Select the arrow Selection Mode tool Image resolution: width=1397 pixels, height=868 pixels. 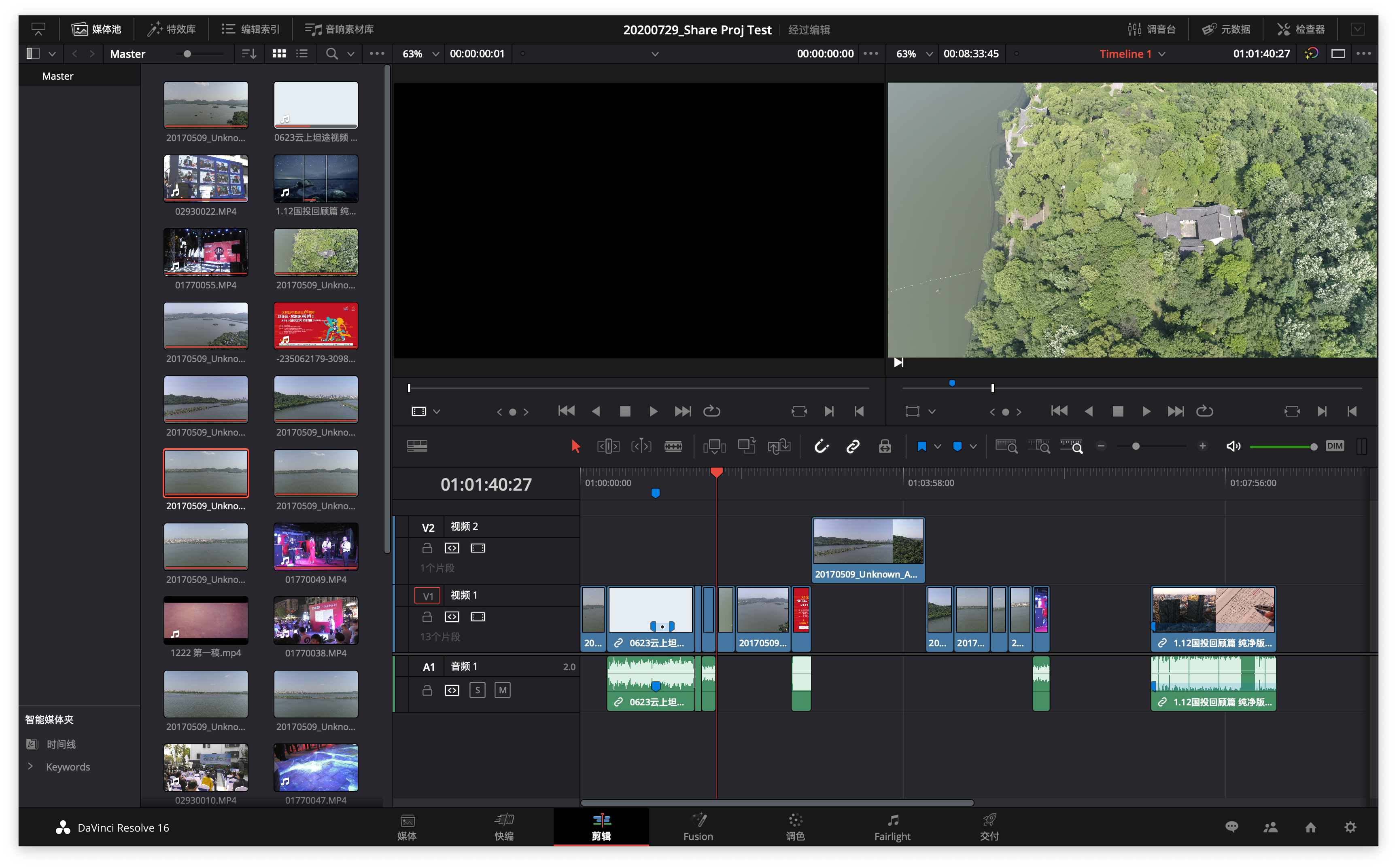point(575,446)
